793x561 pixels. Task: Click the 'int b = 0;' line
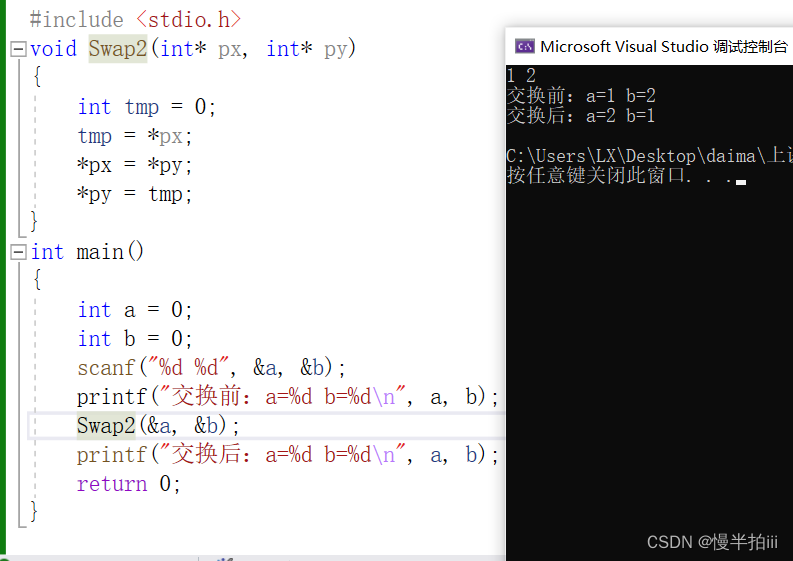[135, 338]
